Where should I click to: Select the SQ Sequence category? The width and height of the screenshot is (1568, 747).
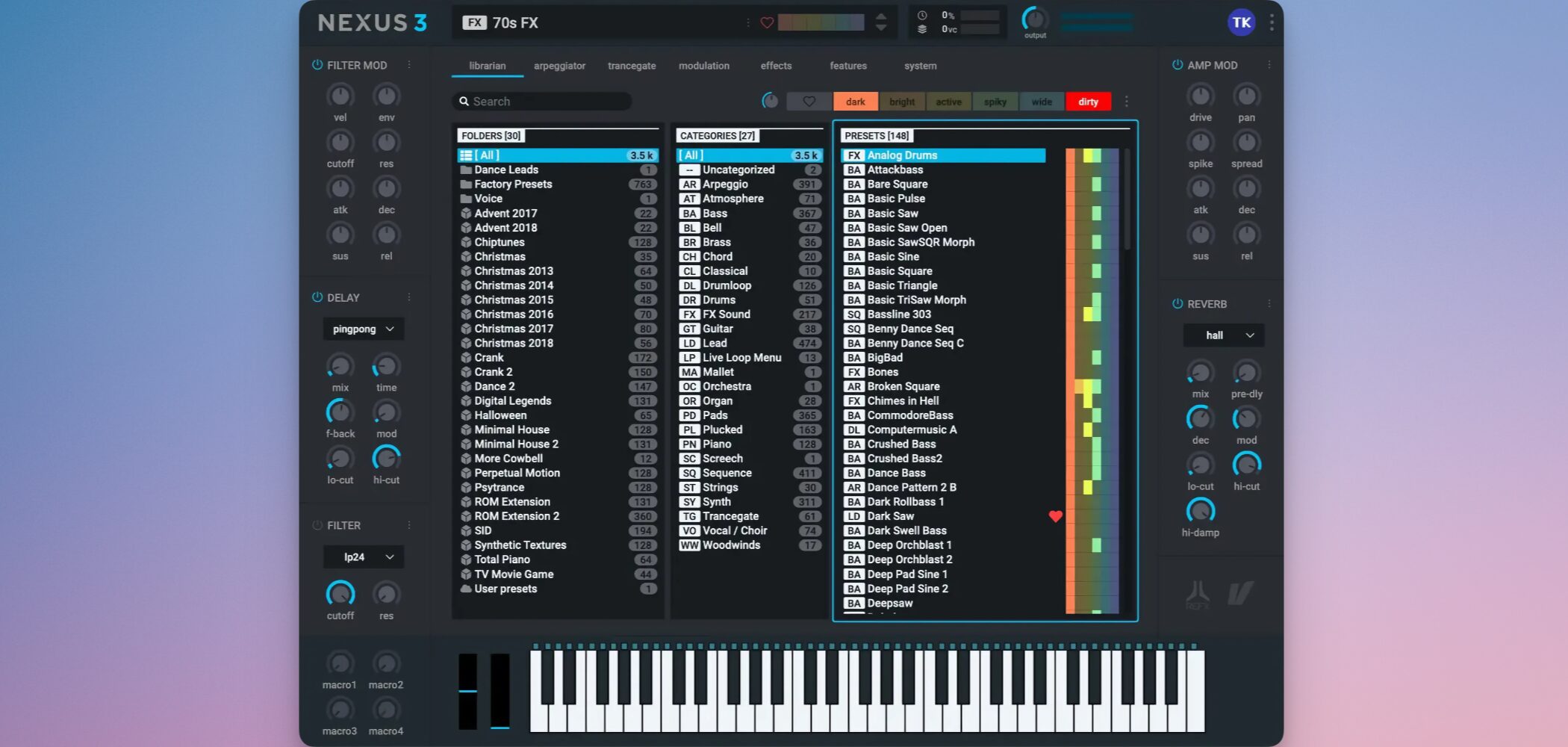749,473
